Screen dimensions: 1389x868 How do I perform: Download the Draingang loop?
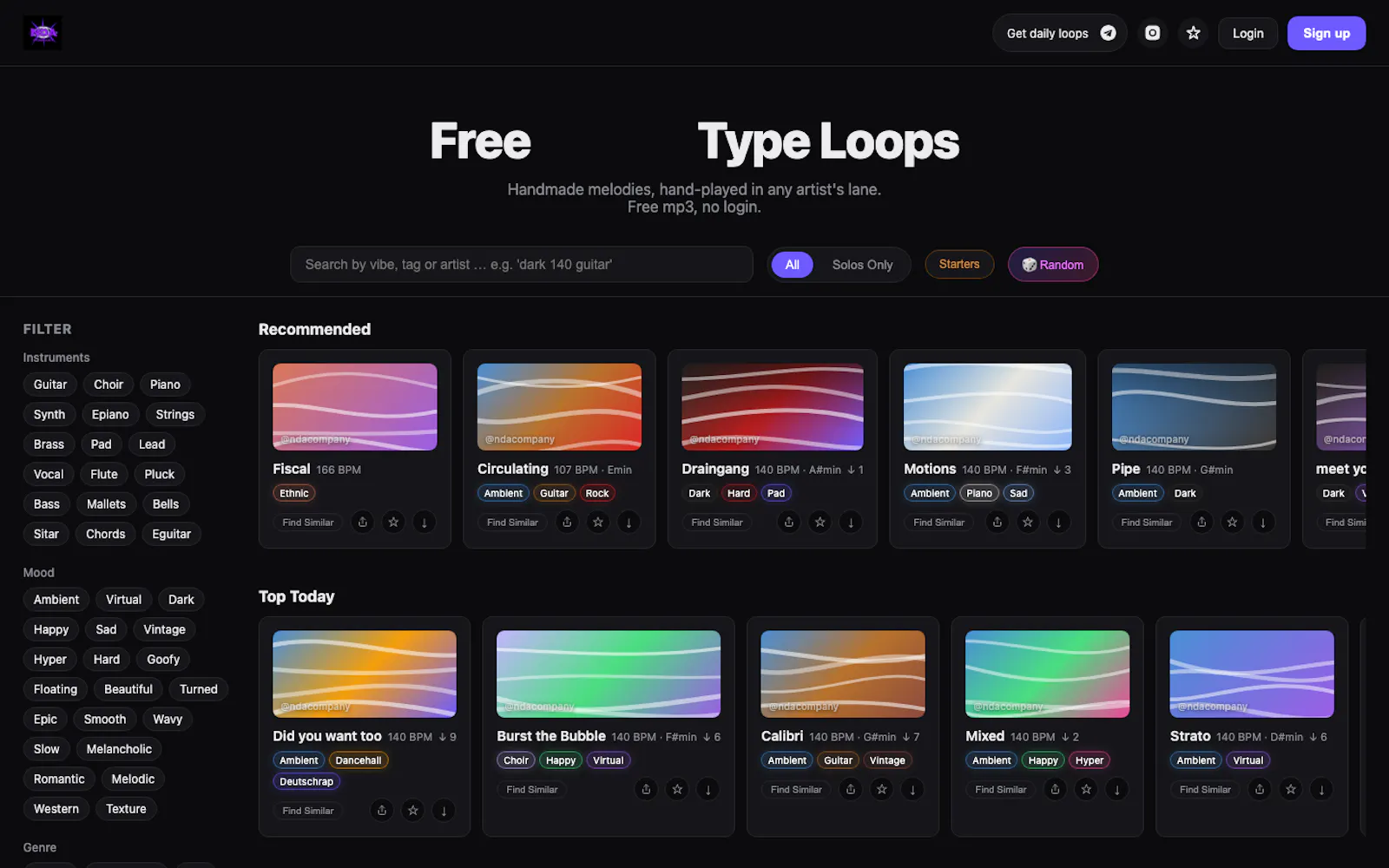(x=851, y=522)
